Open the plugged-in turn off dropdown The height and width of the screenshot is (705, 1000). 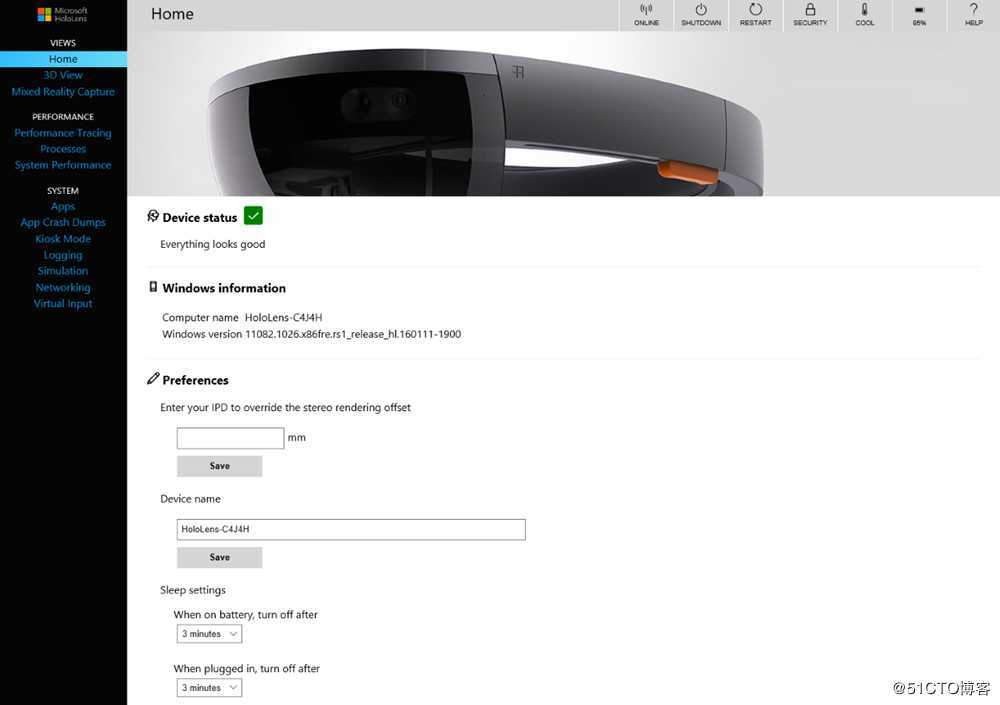point(209,688)
